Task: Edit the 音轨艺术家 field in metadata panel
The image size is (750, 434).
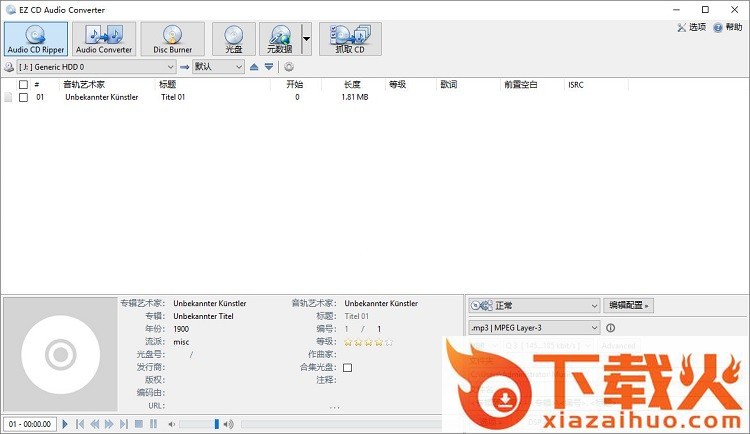Action: (x=381, y=303)
